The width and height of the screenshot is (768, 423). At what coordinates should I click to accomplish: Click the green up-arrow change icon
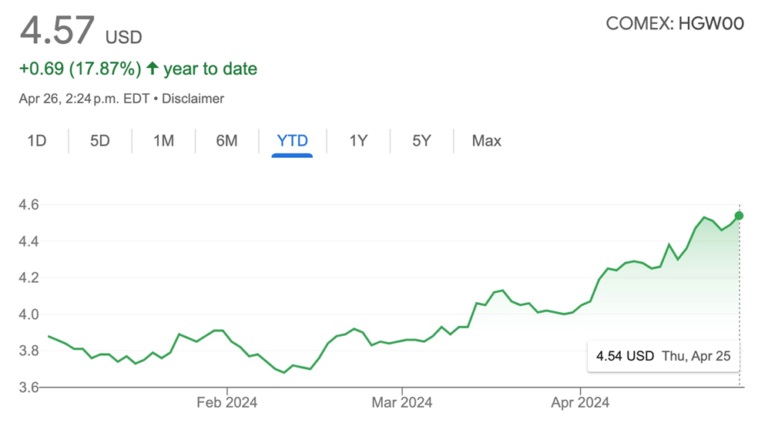pyautogui.click(x=152, y=69)
